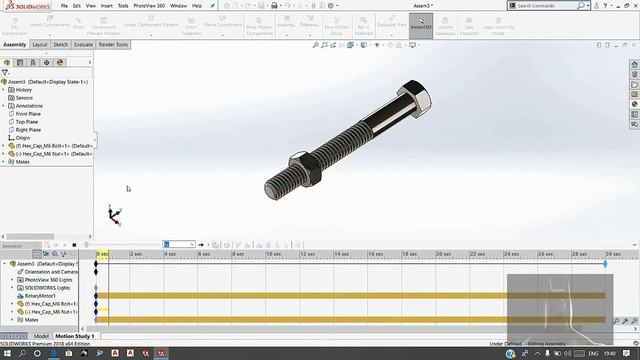
Task: Open Hide/Show Items icon in view toolbar
Action: 377,45
